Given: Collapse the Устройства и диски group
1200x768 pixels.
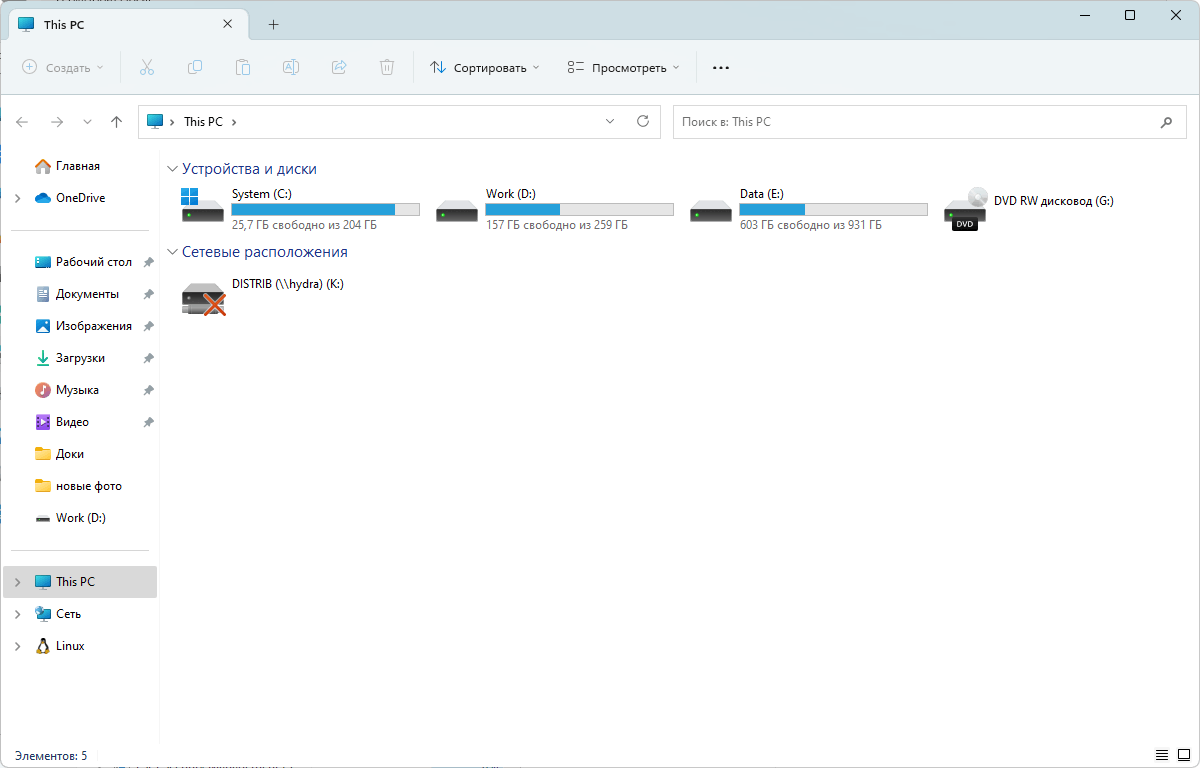Looking at the screenshot, I should point(173,170).
